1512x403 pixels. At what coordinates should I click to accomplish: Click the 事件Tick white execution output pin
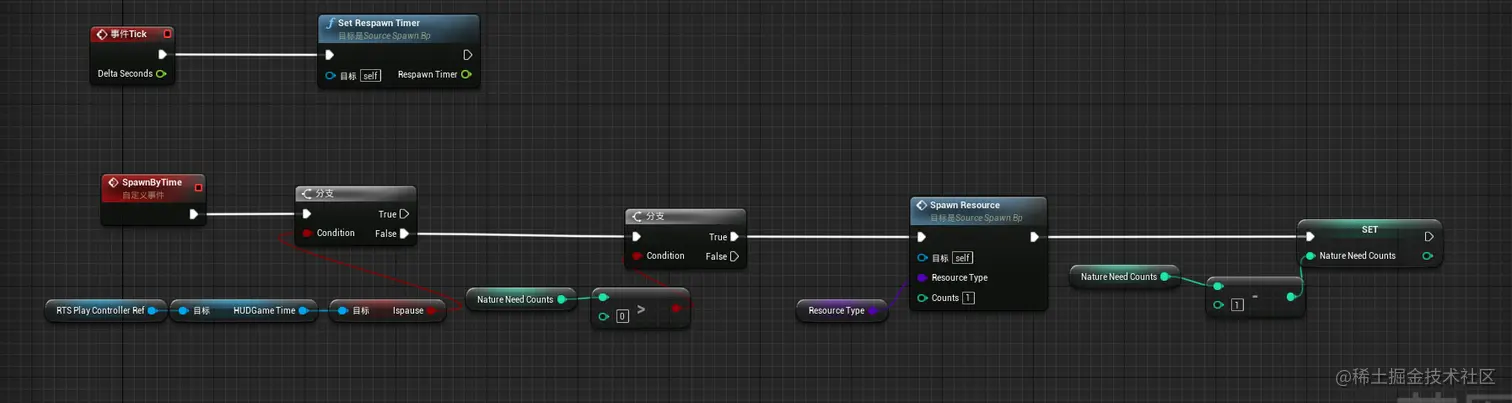click(162, 54)
